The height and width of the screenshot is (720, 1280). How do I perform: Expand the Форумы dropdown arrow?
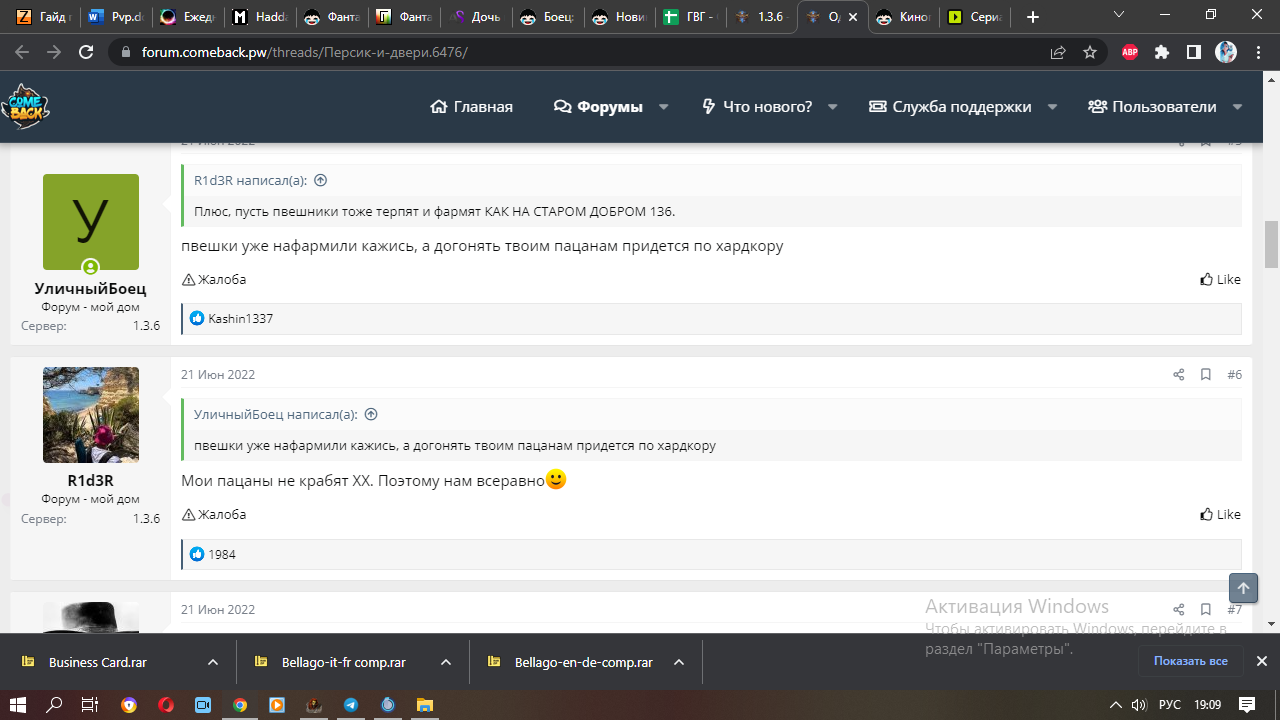(663, 107)
